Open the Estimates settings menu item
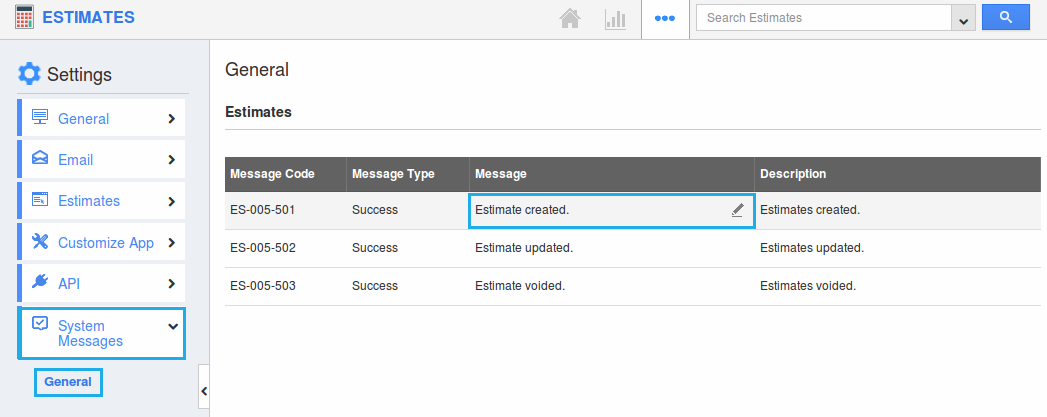Screen dimensions: 1047x417 click(89, 201)
